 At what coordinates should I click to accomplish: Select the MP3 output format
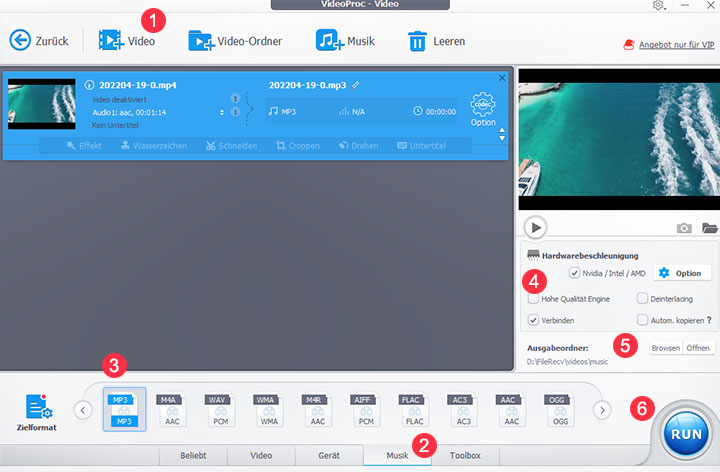tap(124, 409)
